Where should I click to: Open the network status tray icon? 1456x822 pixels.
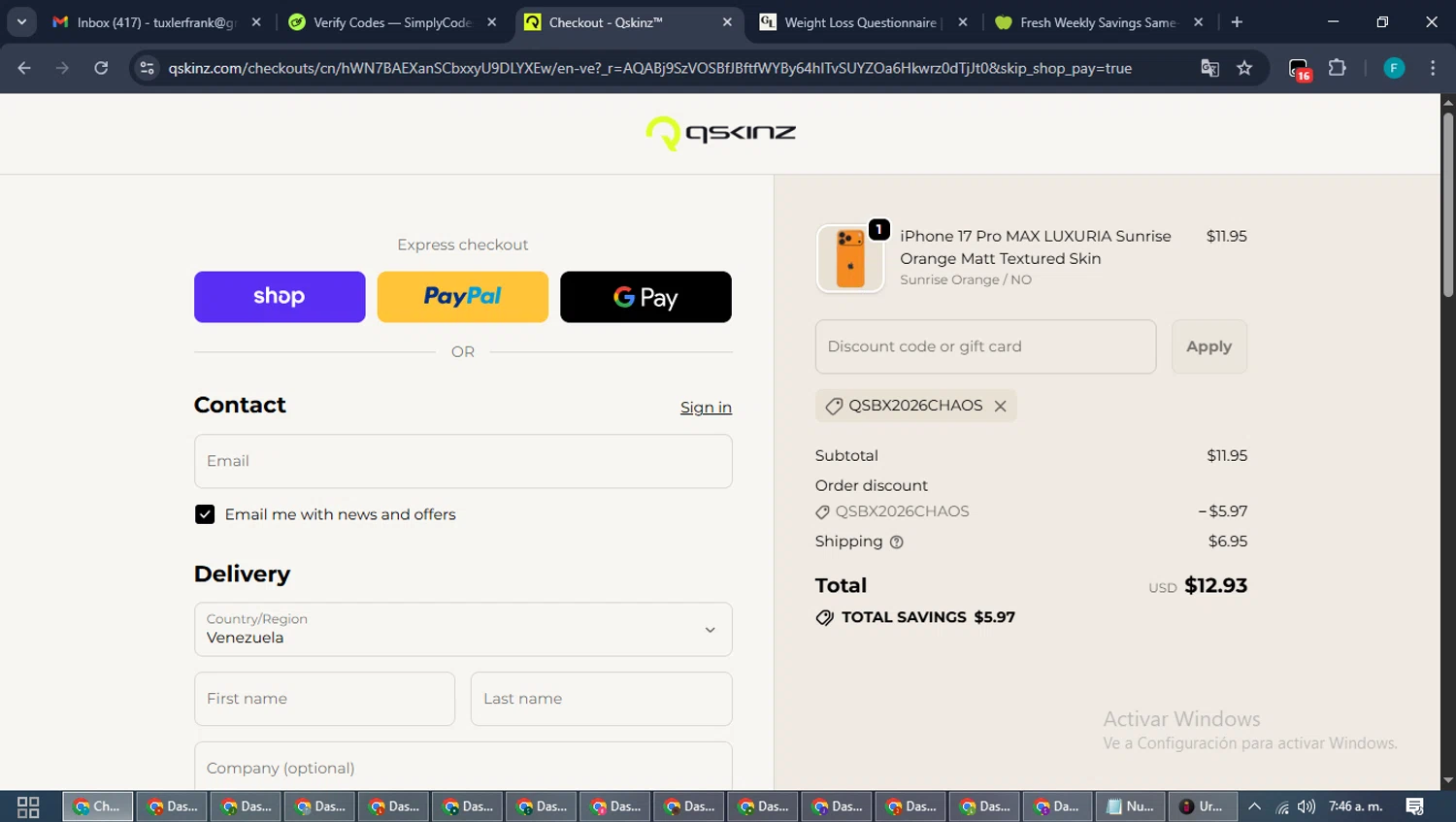click(1281, 806)
